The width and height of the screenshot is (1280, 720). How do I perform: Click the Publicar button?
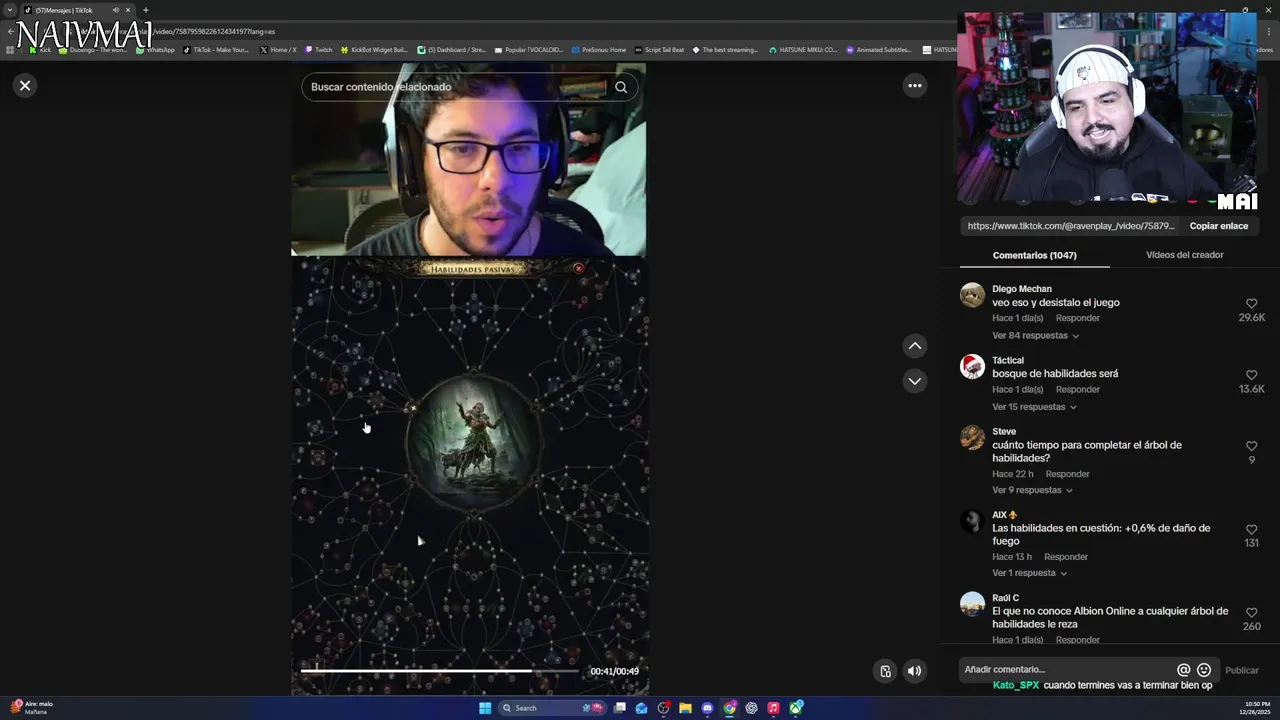pos(1242,670)
